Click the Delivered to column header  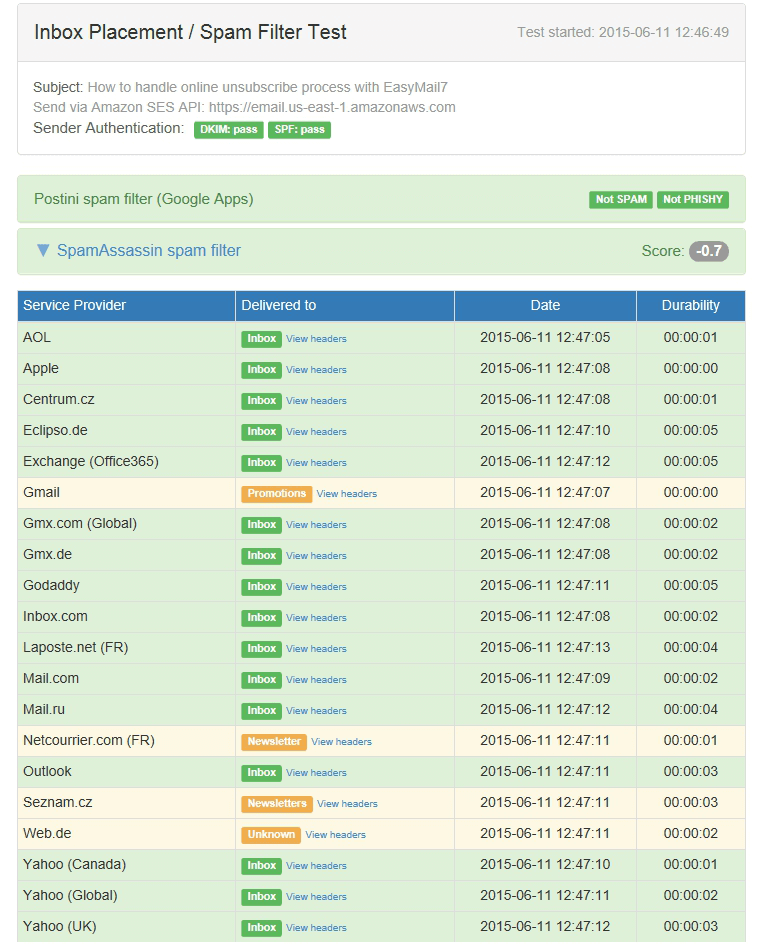click(x=344, y=306)
